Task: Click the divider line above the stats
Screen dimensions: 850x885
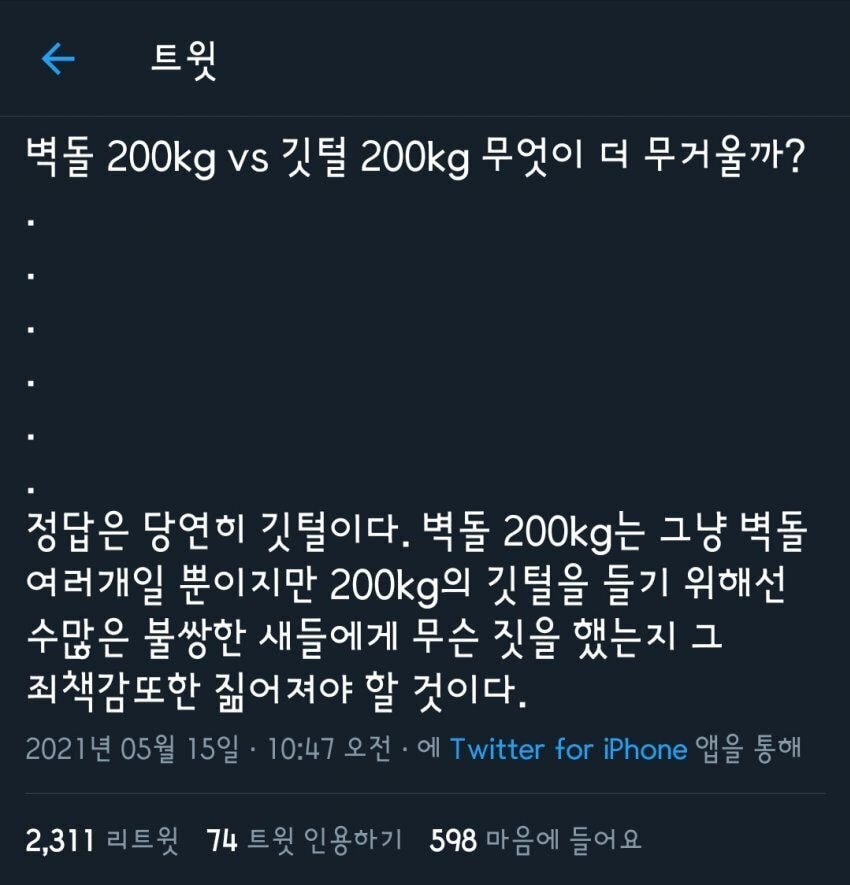Action: click(x=425, y=793)
